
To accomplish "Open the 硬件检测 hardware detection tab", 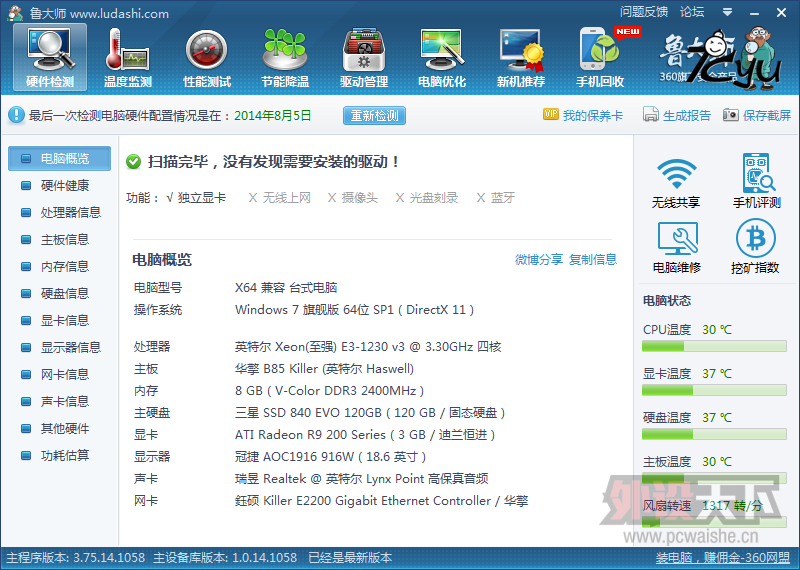I will 50,58.
